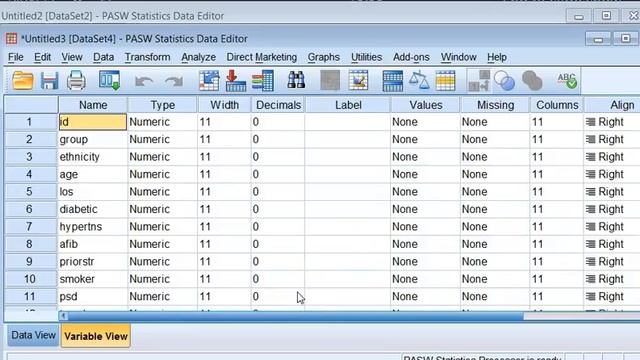Save the dataset using floppy disk icon
The height and width of the screenshot is (360, 640).
pos(49,80)
